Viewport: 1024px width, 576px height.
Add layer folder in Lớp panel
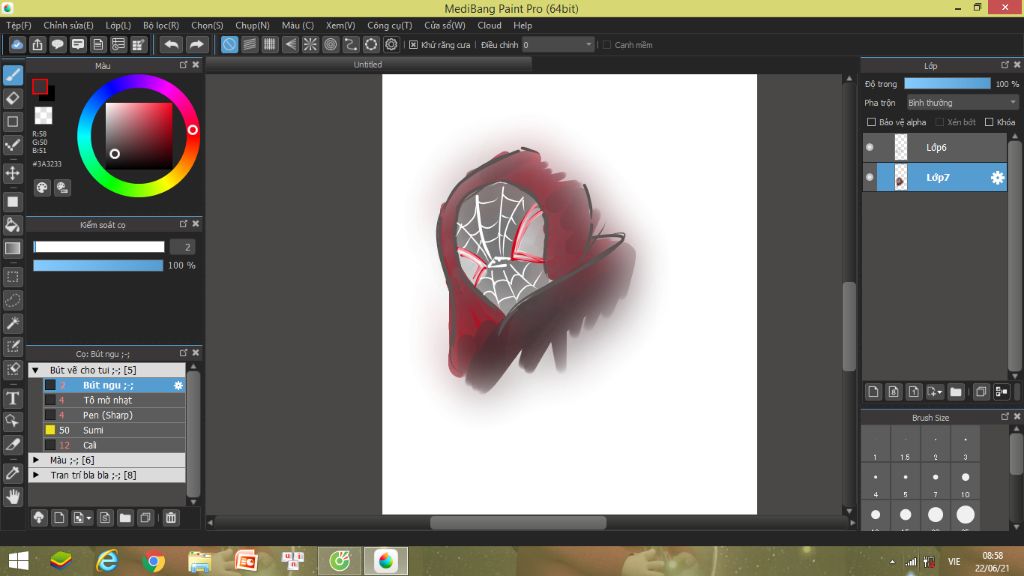click(956, 392)
